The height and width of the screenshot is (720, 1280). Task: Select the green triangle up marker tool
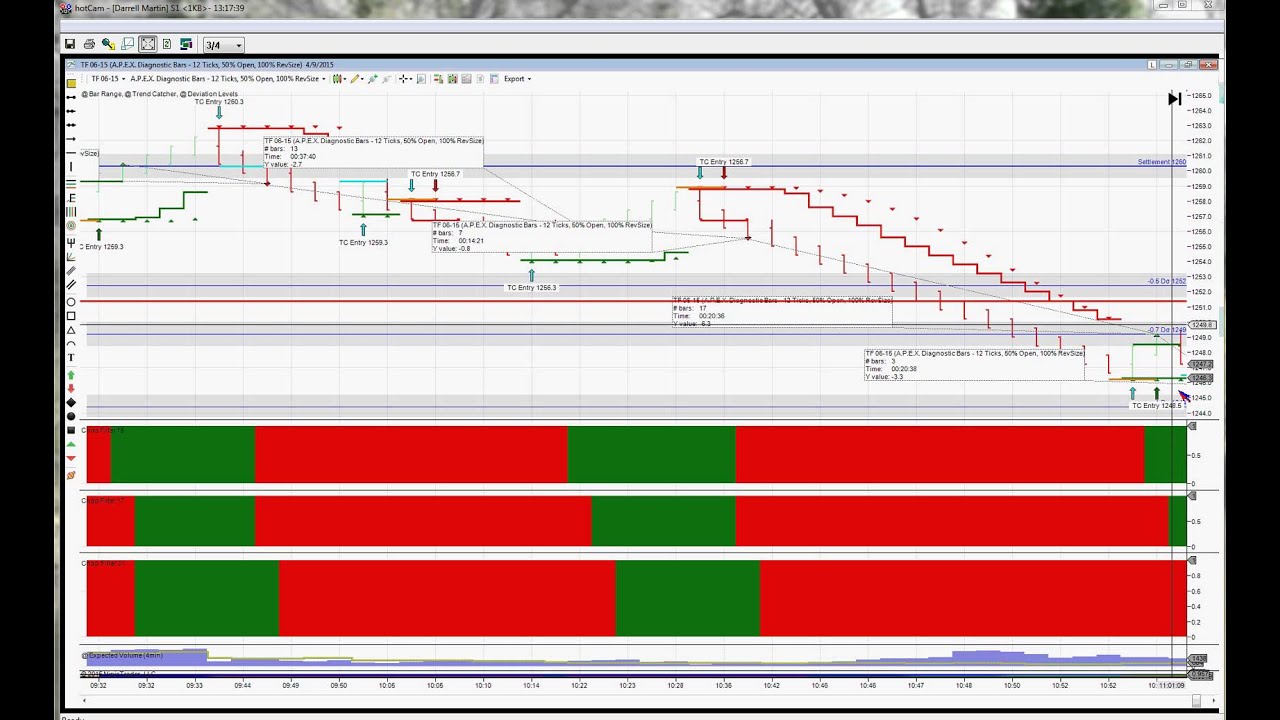point(71,444)
